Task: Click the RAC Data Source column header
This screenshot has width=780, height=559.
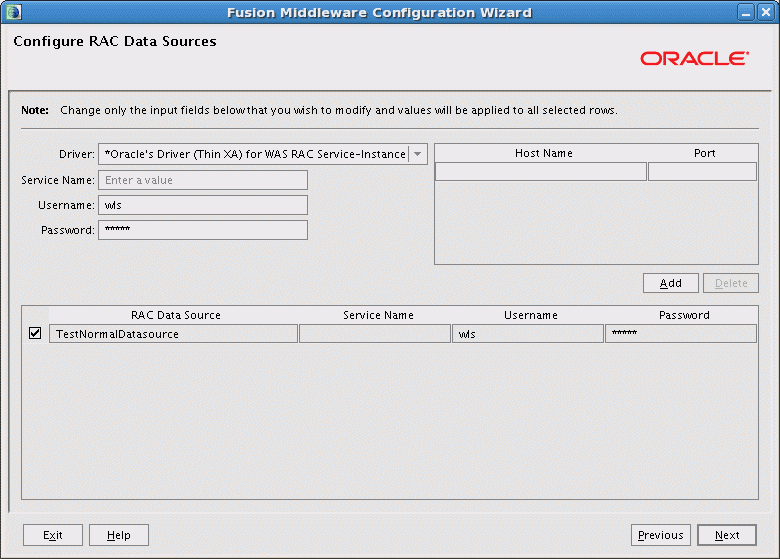Action: [176, 315]
